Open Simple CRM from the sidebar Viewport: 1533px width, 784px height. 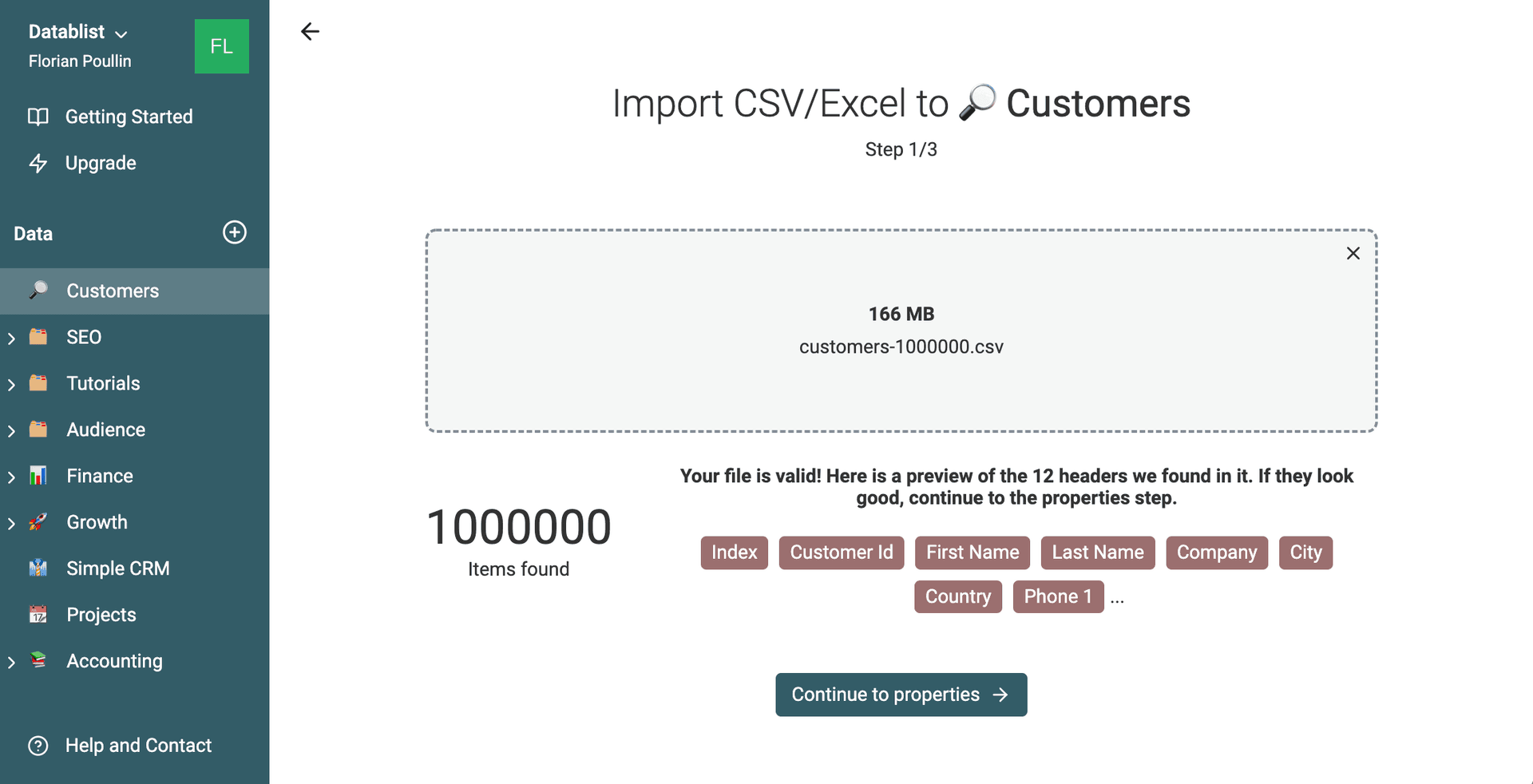coord(117,568)
